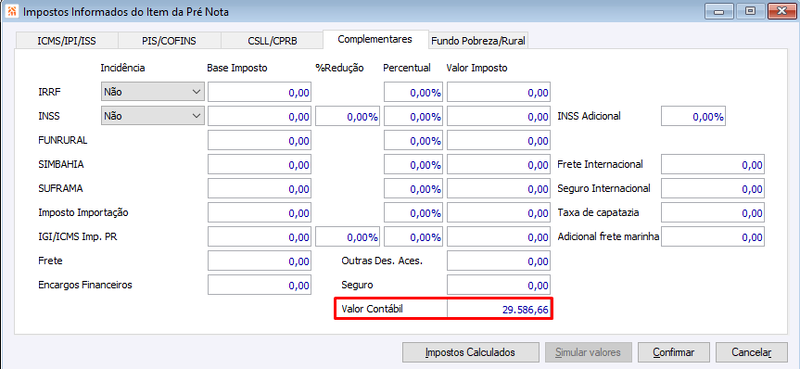Click the IRRF Base Imposto field

point(260,92)
